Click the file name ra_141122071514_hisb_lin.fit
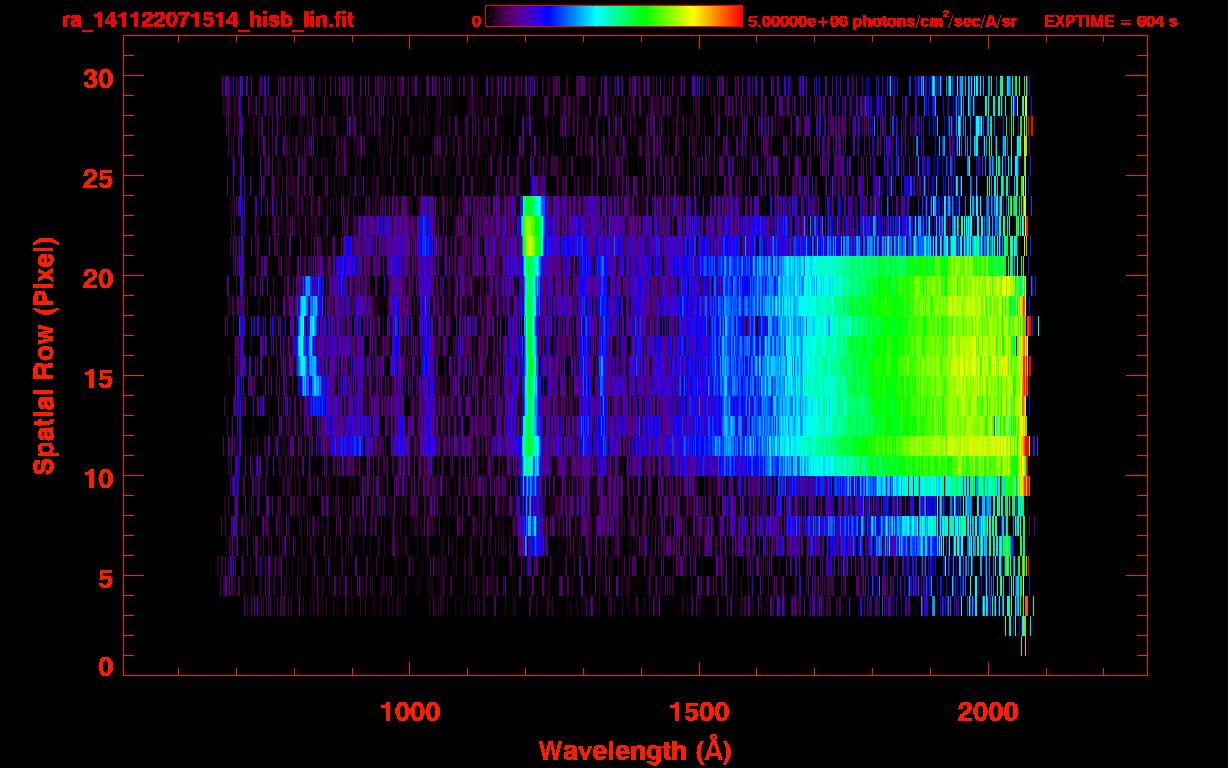Image resolution: width=1228 pixels, height=768 pixels. pyautogui.click(x=207, y=20)
